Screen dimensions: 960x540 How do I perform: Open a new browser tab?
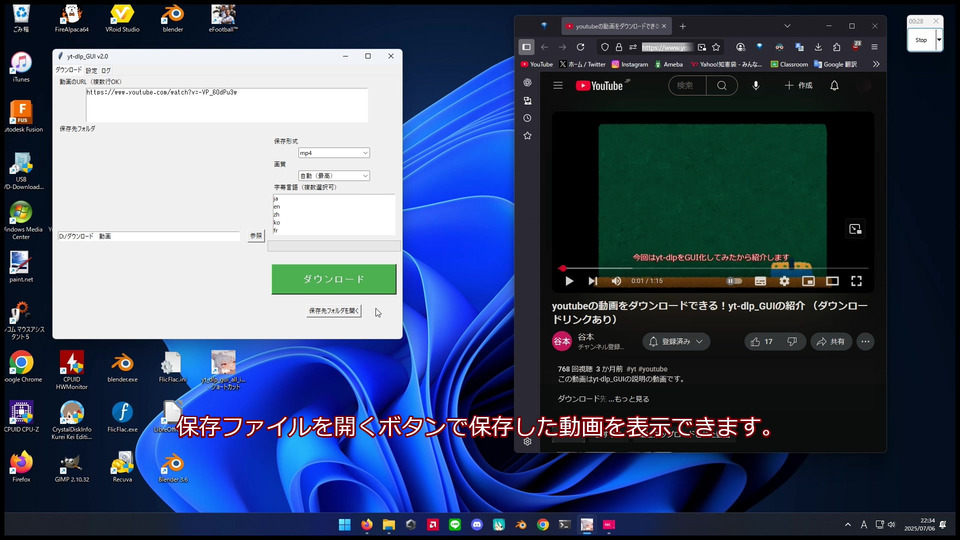coord(683,26)
